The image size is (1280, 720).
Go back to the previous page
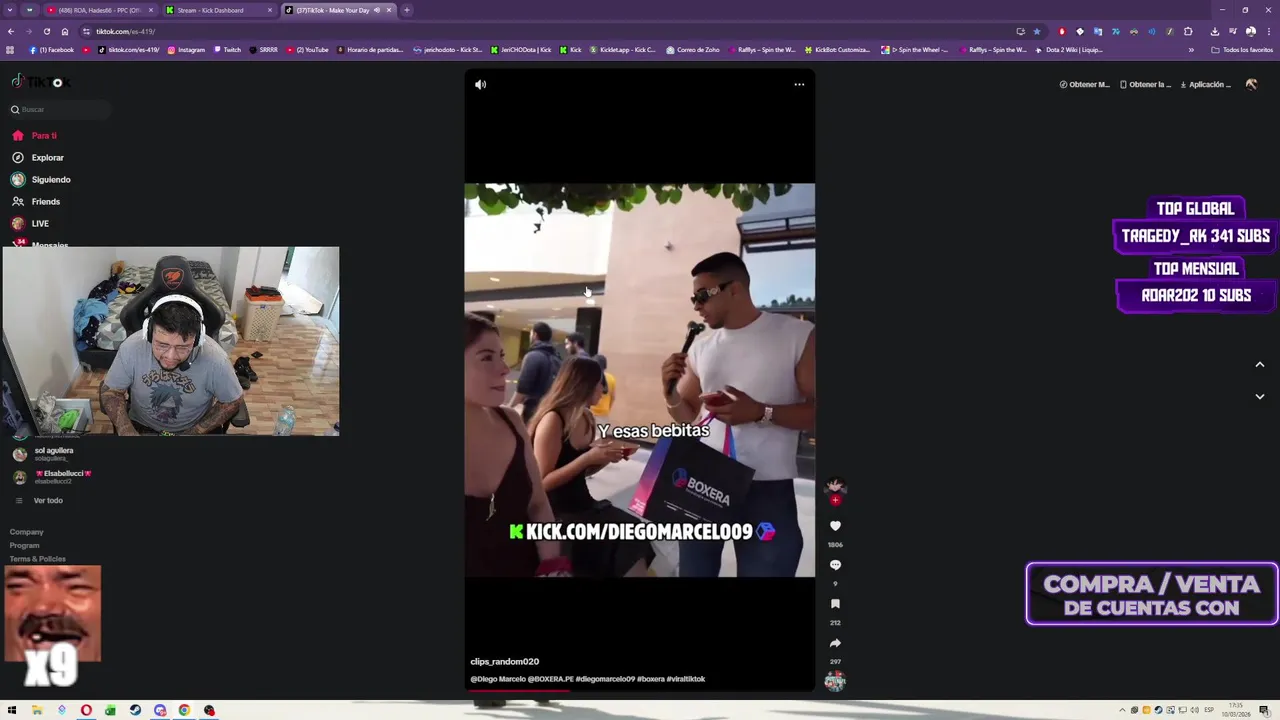click(11, 31)
